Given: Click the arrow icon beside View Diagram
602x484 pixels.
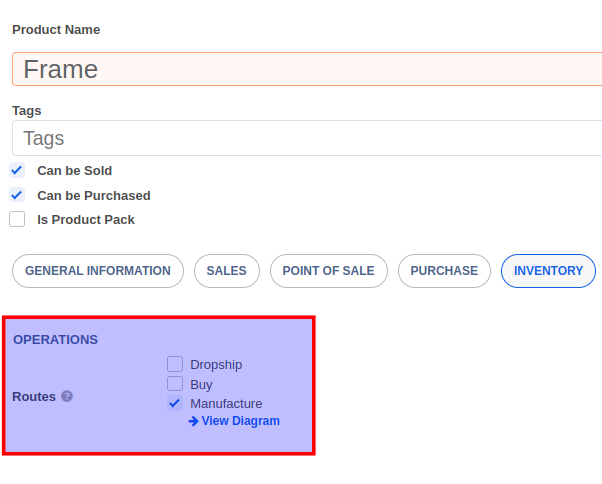Looking at the screenshot, I should (193, 421).
